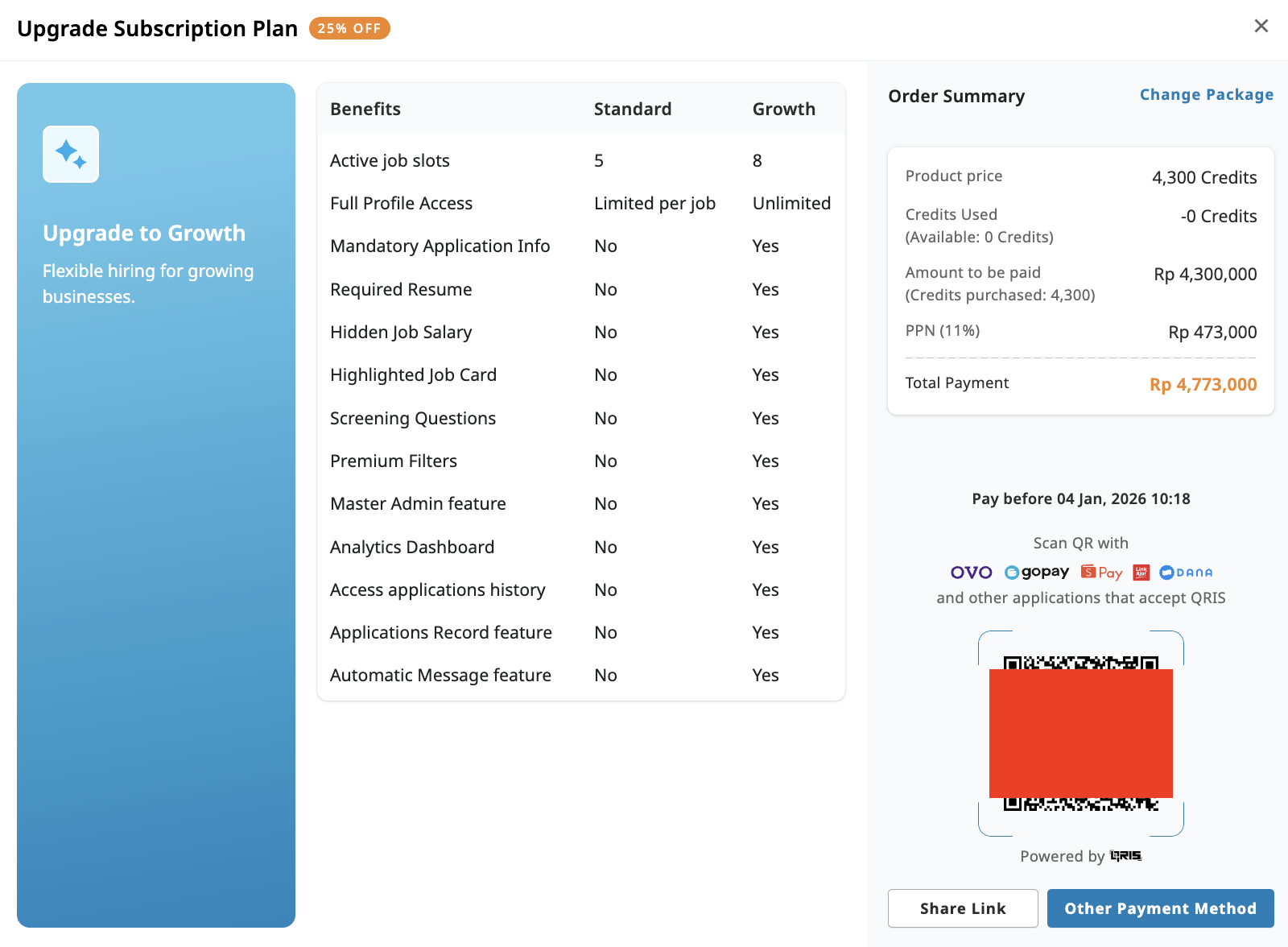Click the Share Link button
The width and height of the screenshot is (1288, 947).
click(963, 908)
